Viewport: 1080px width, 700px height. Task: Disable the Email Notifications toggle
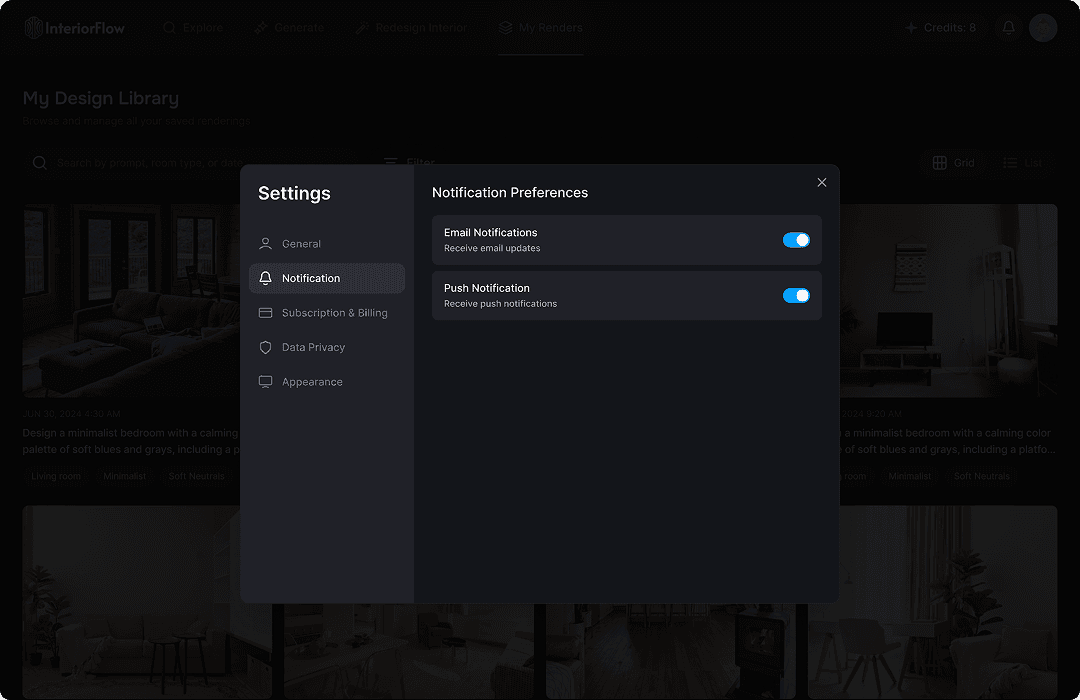(796, 240)
